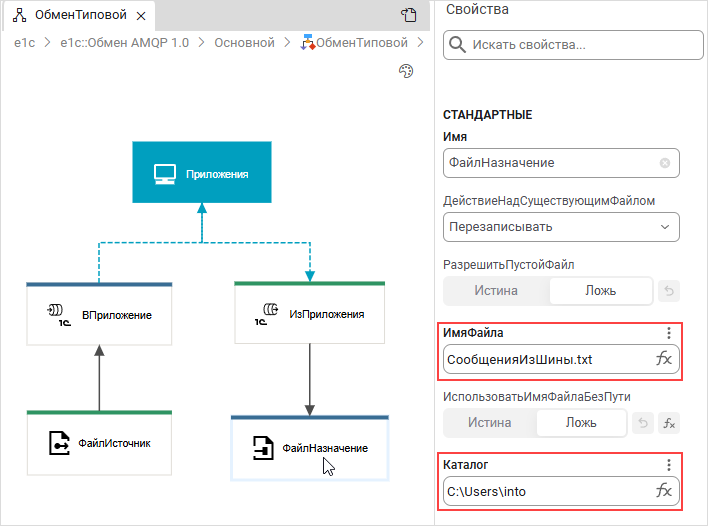Screen dimensions: 708x526
Task: Click the monitor icon in Приложения node
Action: click(x=165, y=174)
